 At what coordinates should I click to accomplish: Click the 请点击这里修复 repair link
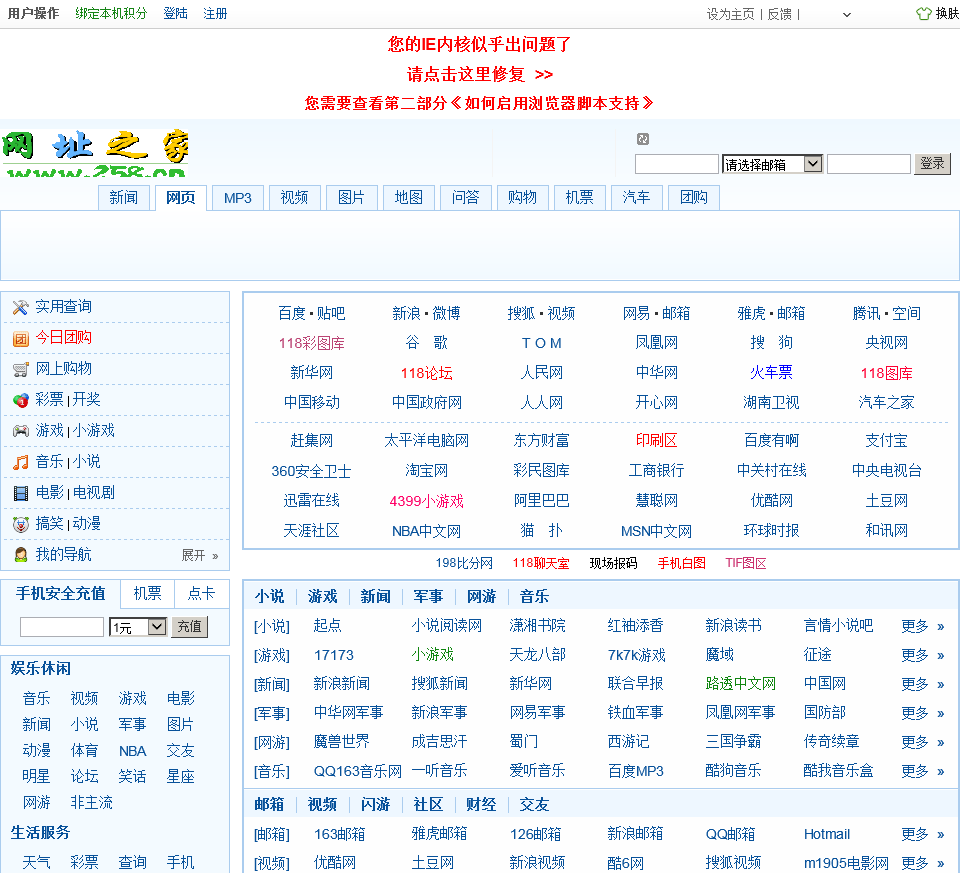pos(480,74)
